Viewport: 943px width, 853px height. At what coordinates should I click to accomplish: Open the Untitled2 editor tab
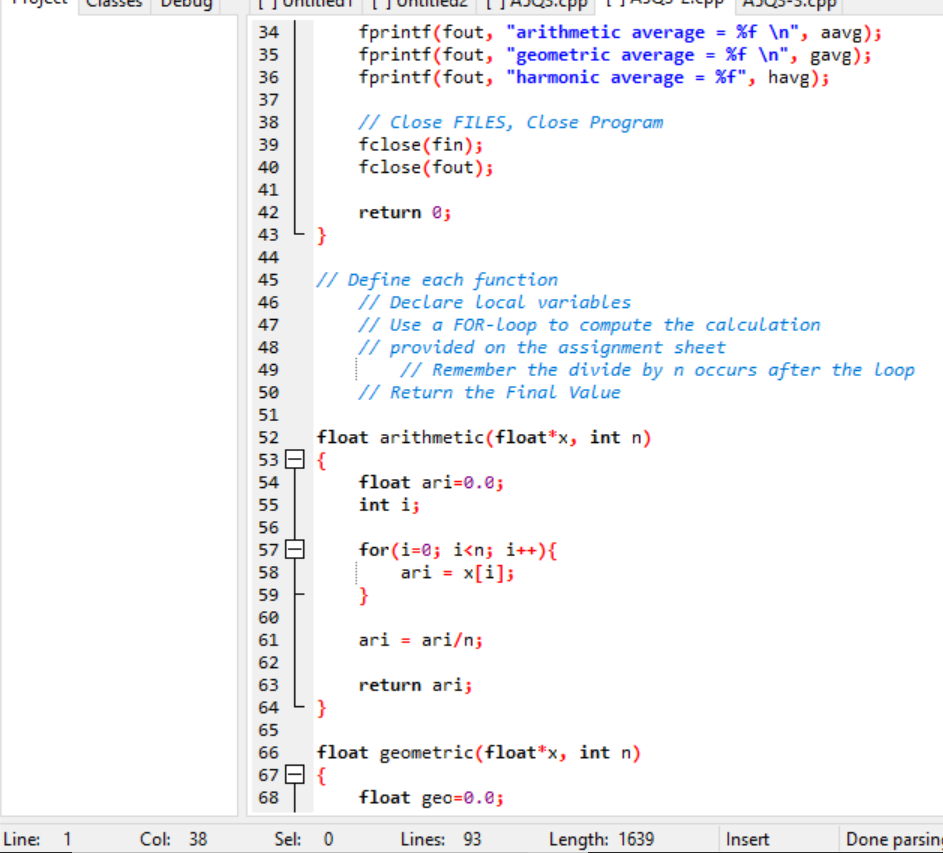(420, 5)
